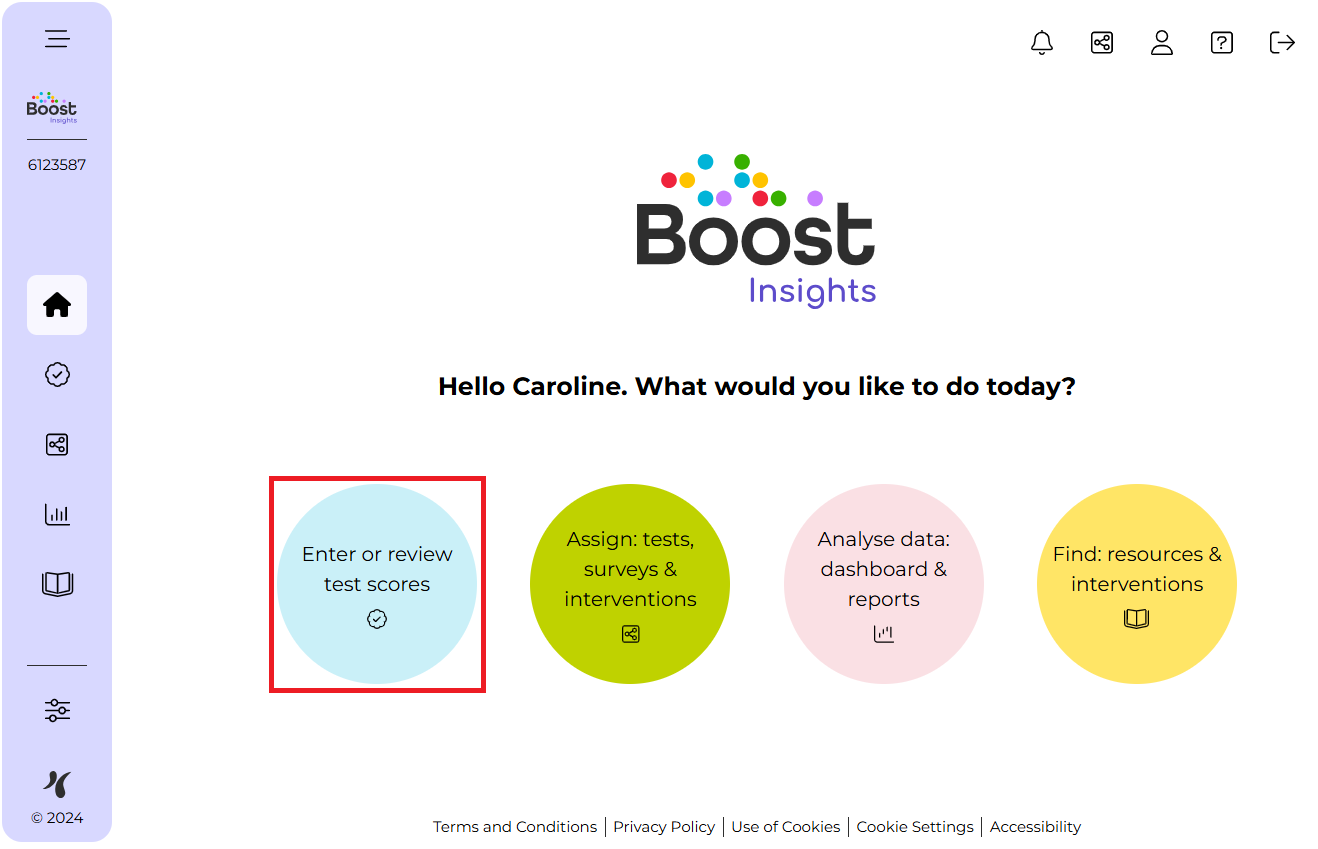1318x849 pixels.
Task: Click the Boost Insights logo in sidebar
Action: tap(52, 108)
